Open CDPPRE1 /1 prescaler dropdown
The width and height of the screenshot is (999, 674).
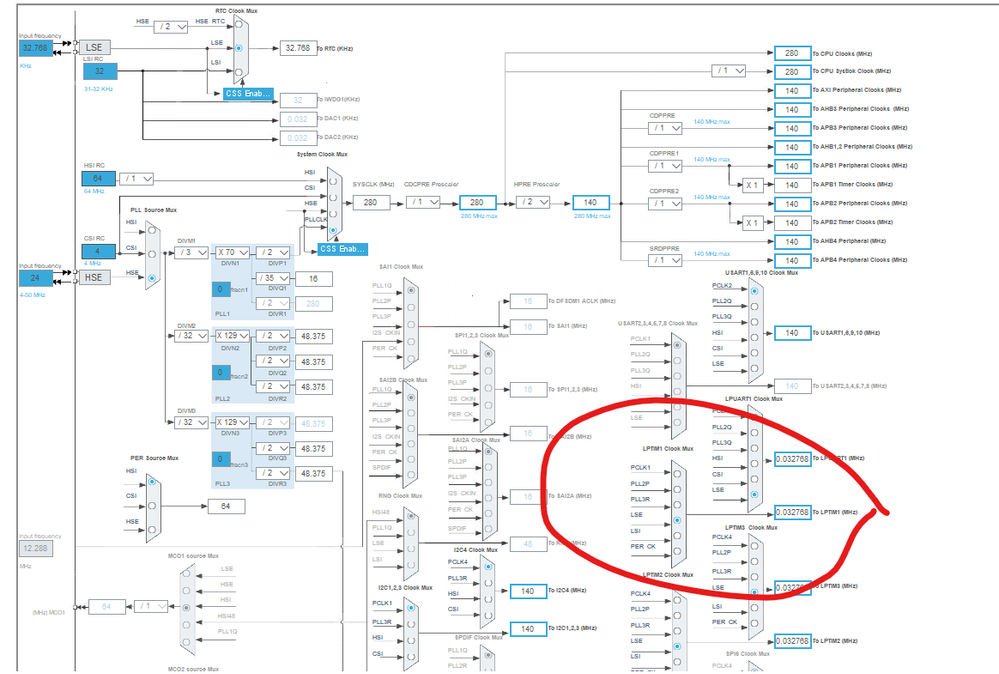tap(665, 166)
